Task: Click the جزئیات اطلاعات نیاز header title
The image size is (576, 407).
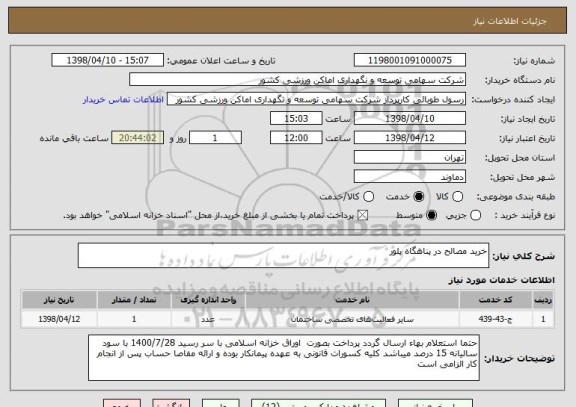Action: [x=510, y=21]
